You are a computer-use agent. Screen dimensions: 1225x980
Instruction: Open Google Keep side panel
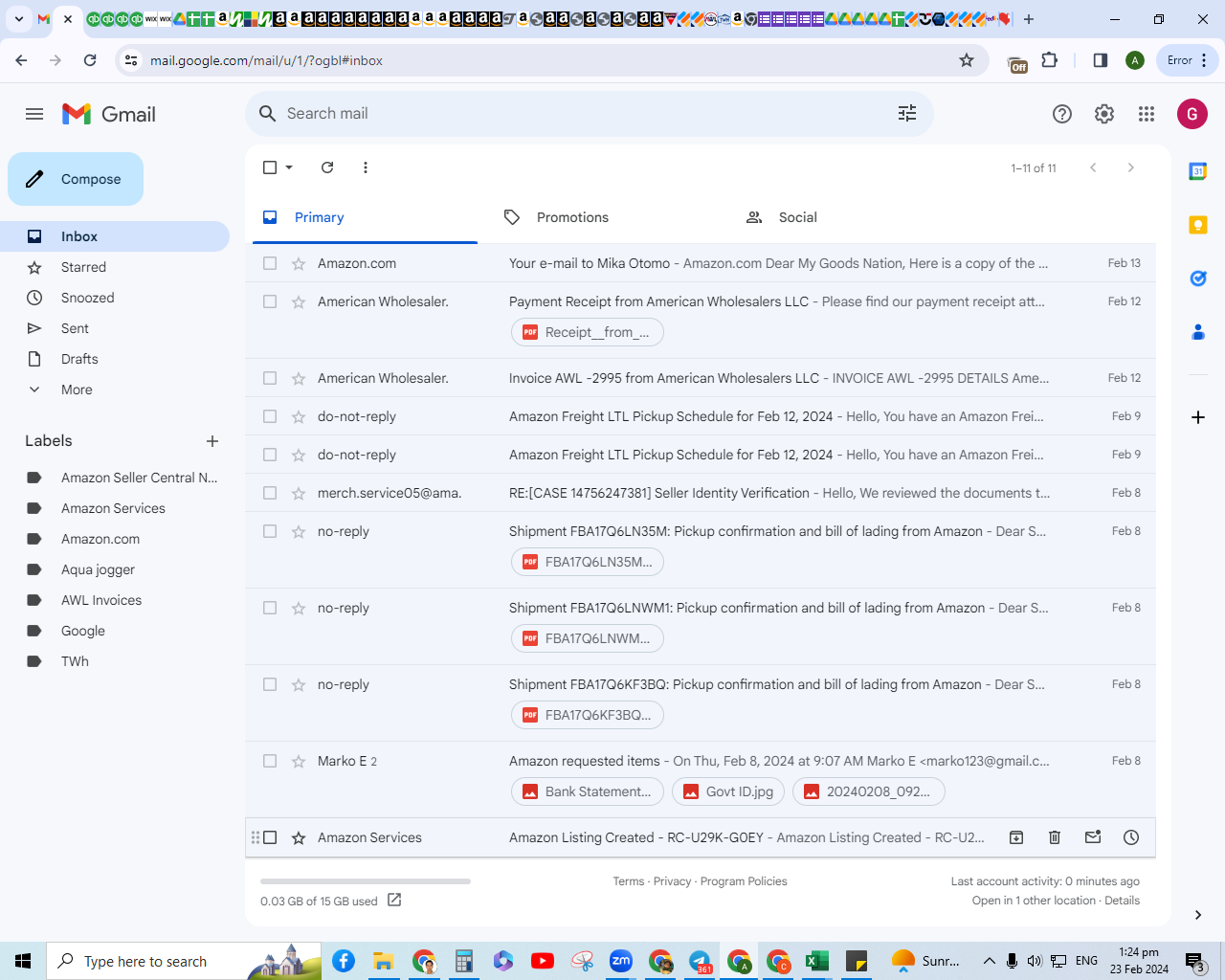coord(1197,225)
